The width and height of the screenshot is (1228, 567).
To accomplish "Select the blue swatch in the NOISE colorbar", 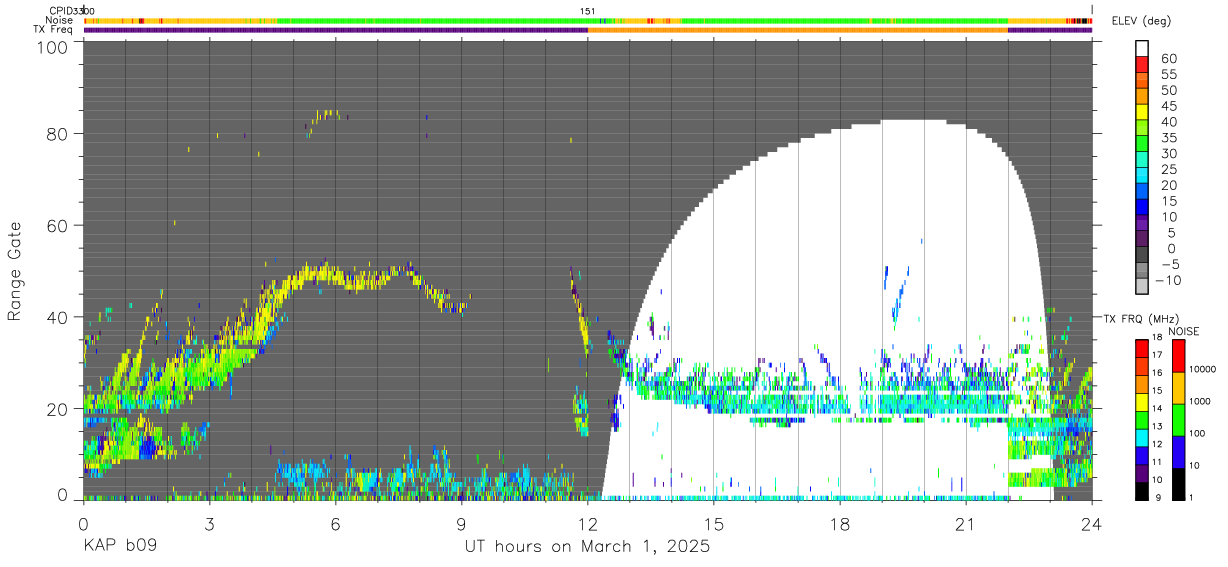I will click(x=1179, y=452).
